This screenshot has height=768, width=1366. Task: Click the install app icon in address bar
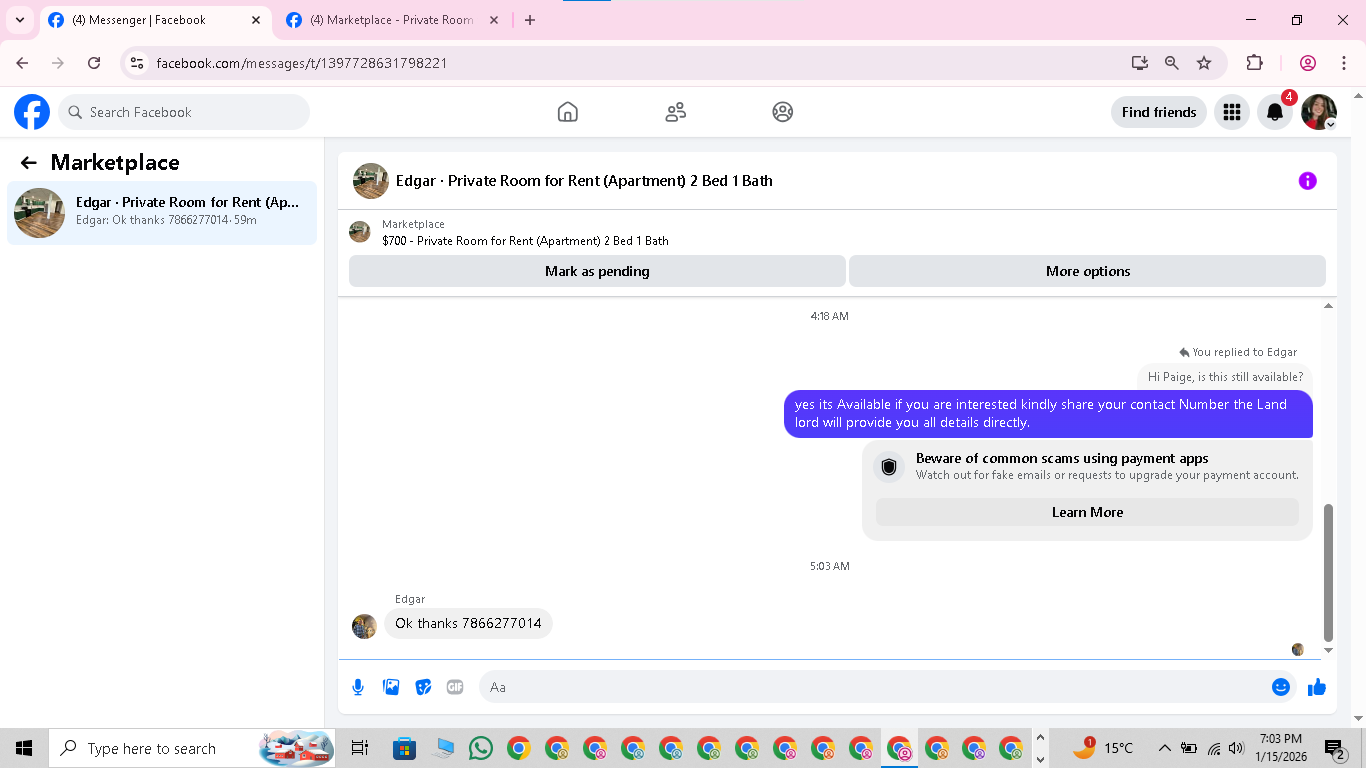(1139, 63)
